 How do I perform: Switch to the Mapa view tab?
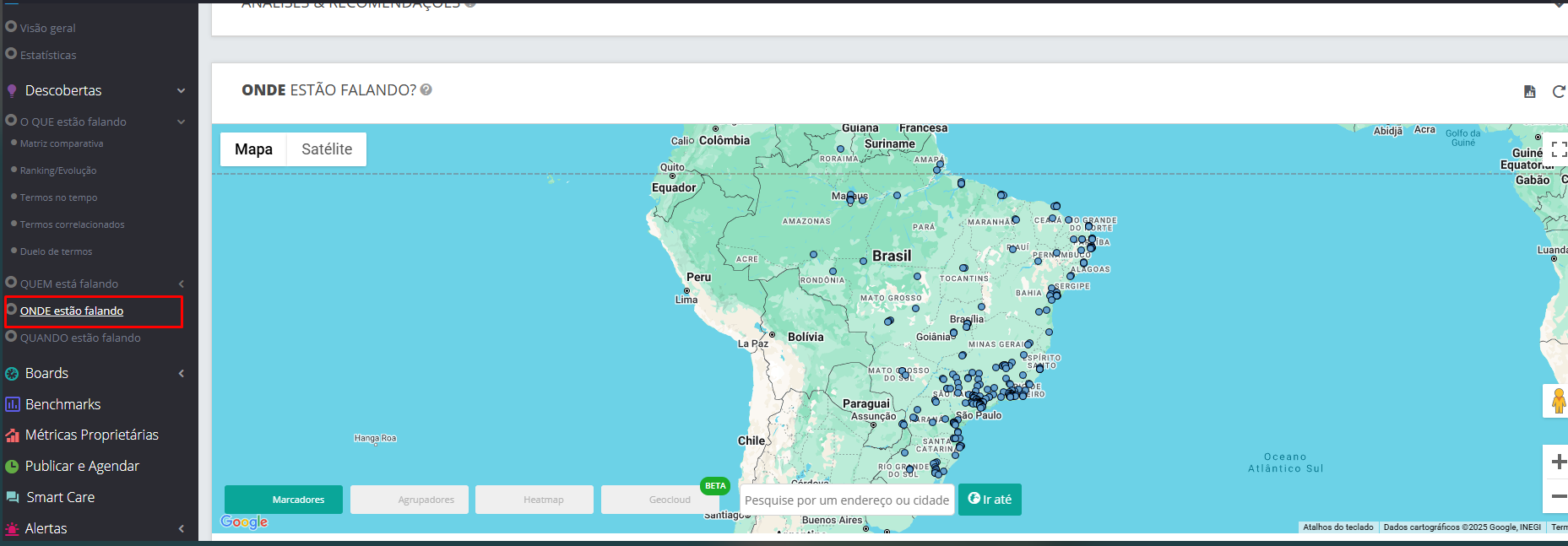coord(253,149)
